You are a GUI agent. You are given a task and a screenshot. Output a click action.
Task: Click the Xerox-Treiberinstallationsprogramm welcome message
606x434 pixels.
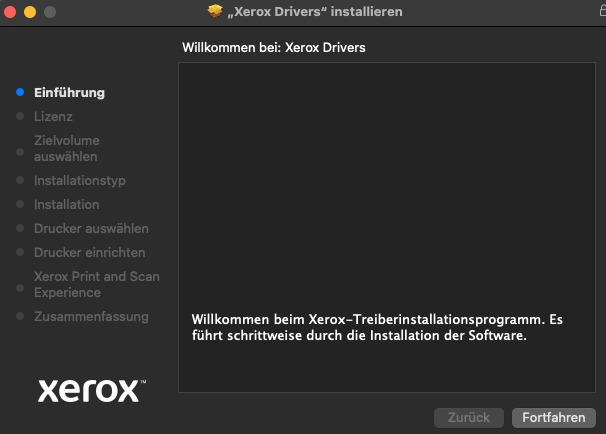[x=377, y=328]
